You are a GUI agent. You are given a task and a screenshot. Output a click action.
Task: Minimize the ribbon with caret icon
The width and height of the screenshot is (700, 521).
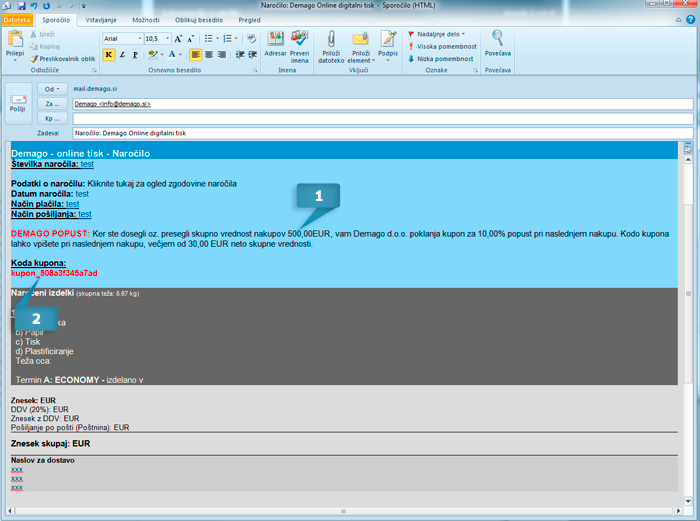(x=679, y=20)
